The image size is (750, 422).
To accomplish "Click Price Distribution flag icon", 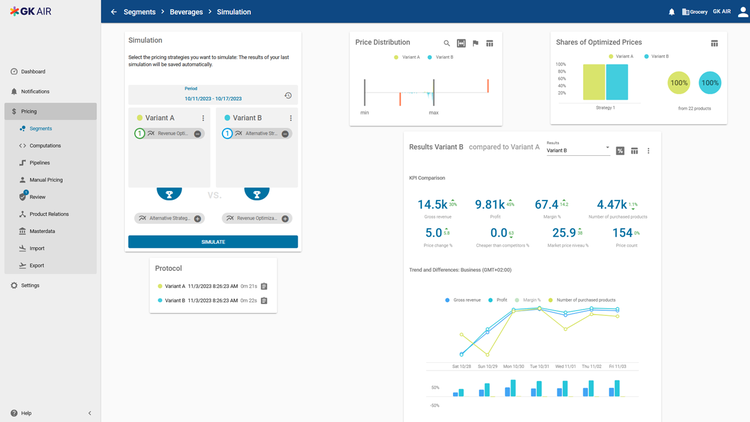I will (475, 44).
